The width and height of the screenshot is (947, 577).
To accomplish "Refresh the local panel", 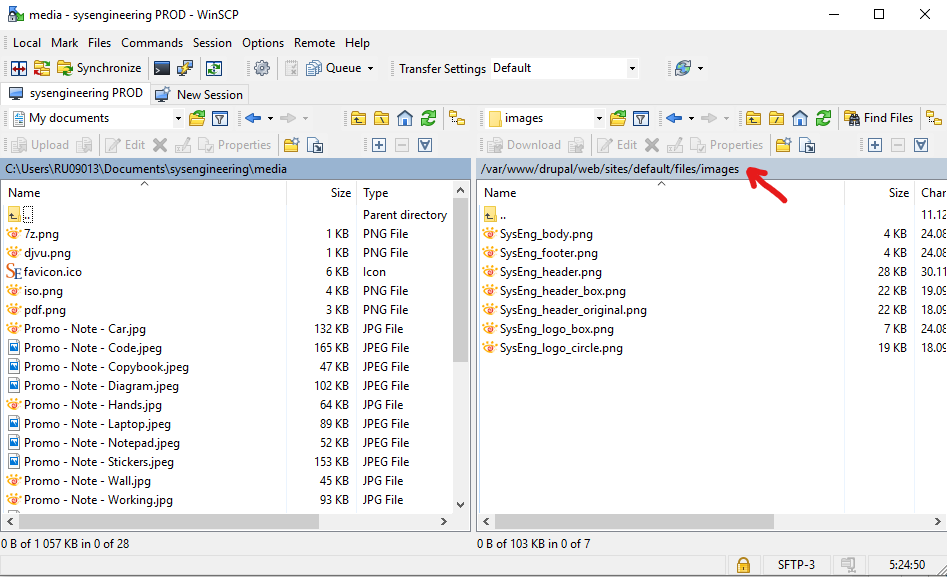I will (428, 118).
